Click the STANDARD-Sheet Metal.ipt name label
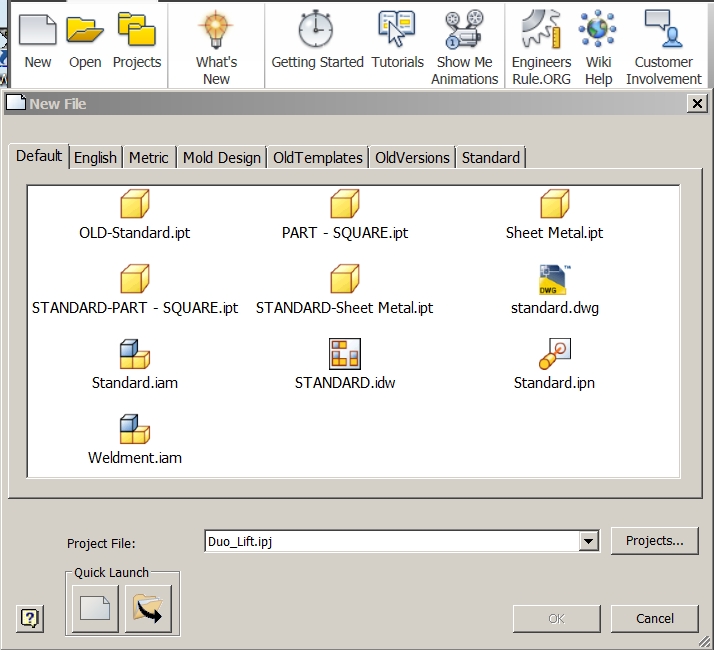Viewport: 714px width, 650px height. tap(345, 308)
